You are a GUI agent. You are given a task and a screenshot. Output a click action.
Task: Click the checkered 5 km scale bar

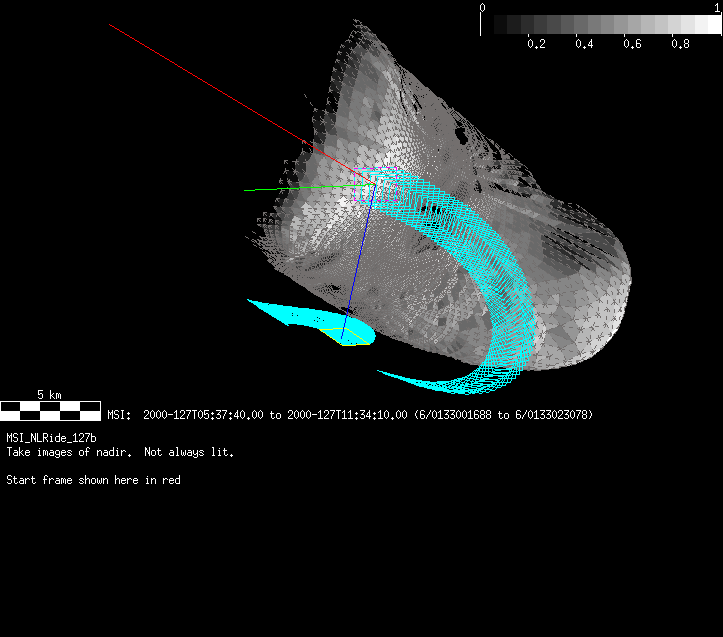[x=50, y=411]
